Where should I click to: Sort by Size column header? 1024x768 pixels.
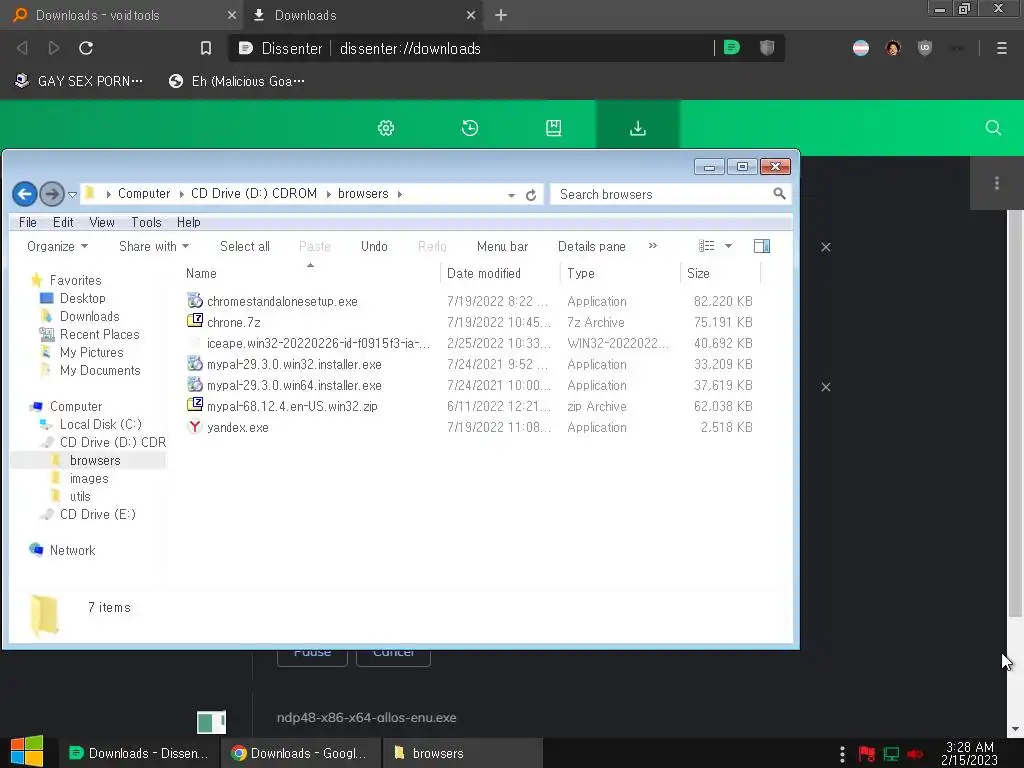tap(720, 273)
